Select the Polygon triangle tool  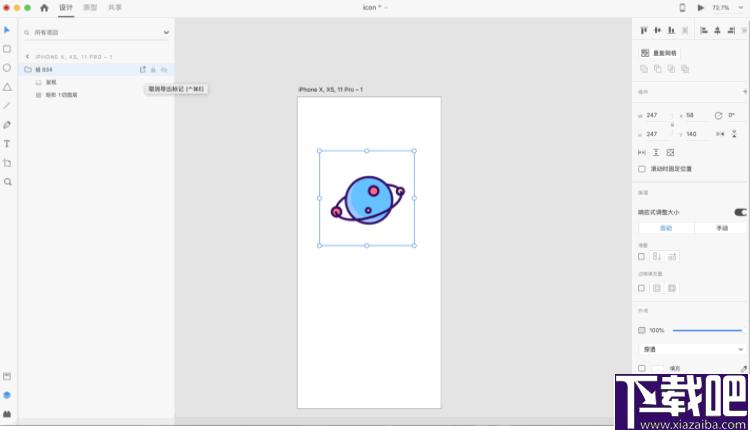click(x=7, y=87)
